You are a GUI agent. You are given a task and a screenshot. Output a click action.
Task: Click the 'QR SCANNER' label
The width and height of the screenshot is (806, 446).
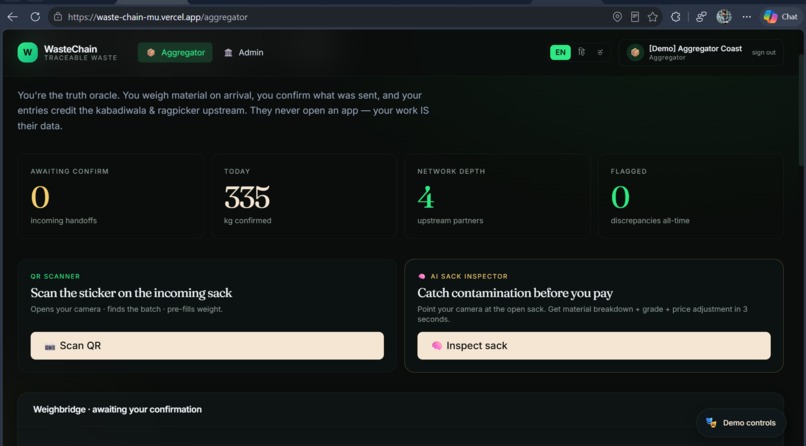point(55,276)
